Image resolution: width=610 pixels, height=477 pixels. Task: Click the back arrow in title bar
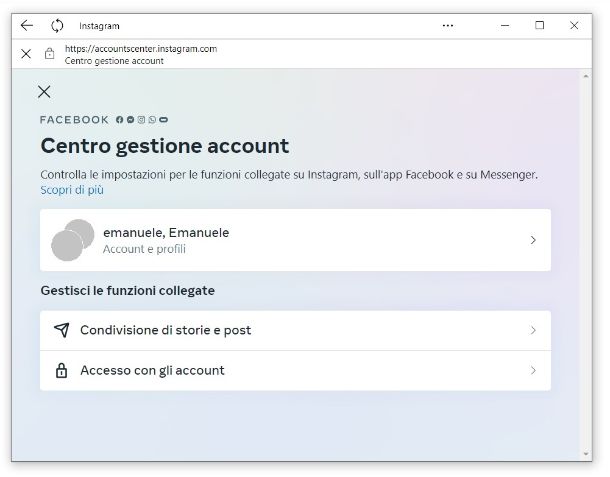point(27,25)
